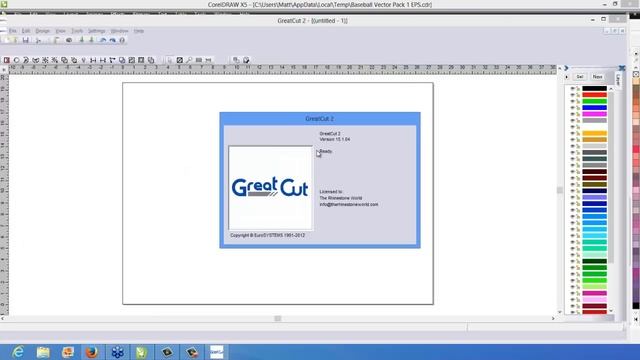Click 'The Rhinestone World' licensee text
The height and width of the screenshot is (360, 640).
click(x=341, y=198)
